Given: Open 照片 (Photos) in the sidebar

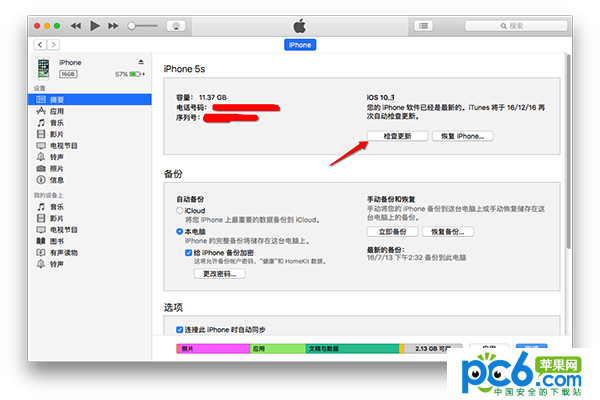Looking at the screenshot, I should coord(56,168).
